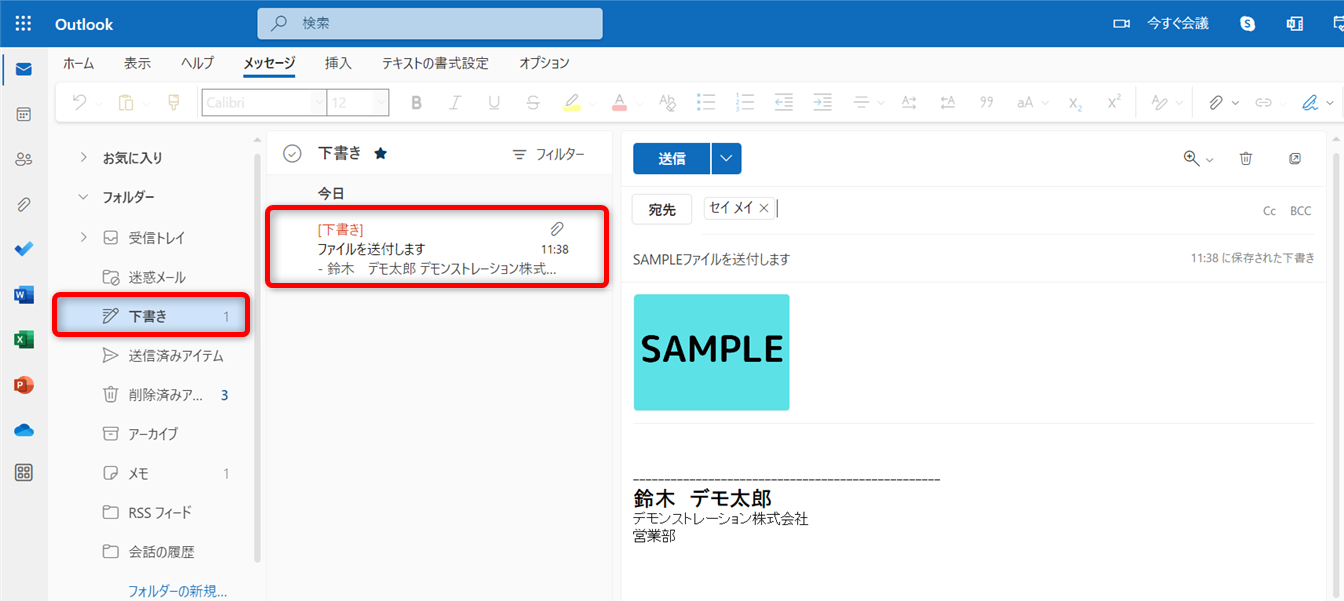This screenshot has width=1344, height=601.
Task: Toggle italic formatting in the ribbon
Action: click(455, 102)
